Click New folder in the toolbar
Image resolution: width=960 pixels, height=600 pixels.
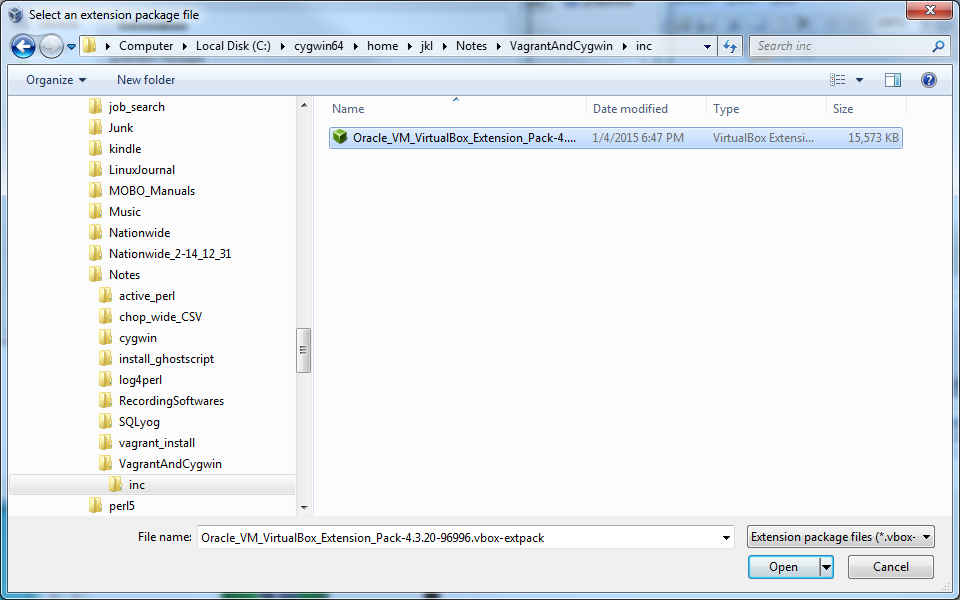point(146,80)
